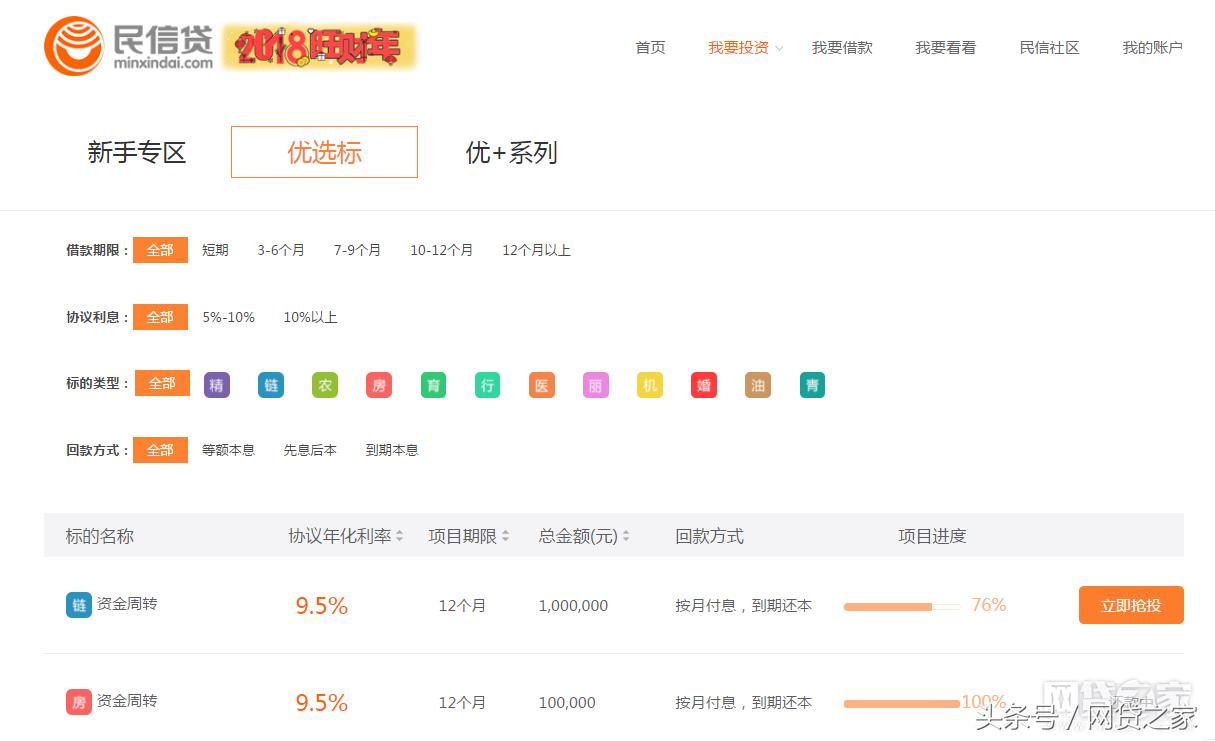1215x741 pixels.
Task: Select the purple 精 project type icon
Action: coord(216,384)
